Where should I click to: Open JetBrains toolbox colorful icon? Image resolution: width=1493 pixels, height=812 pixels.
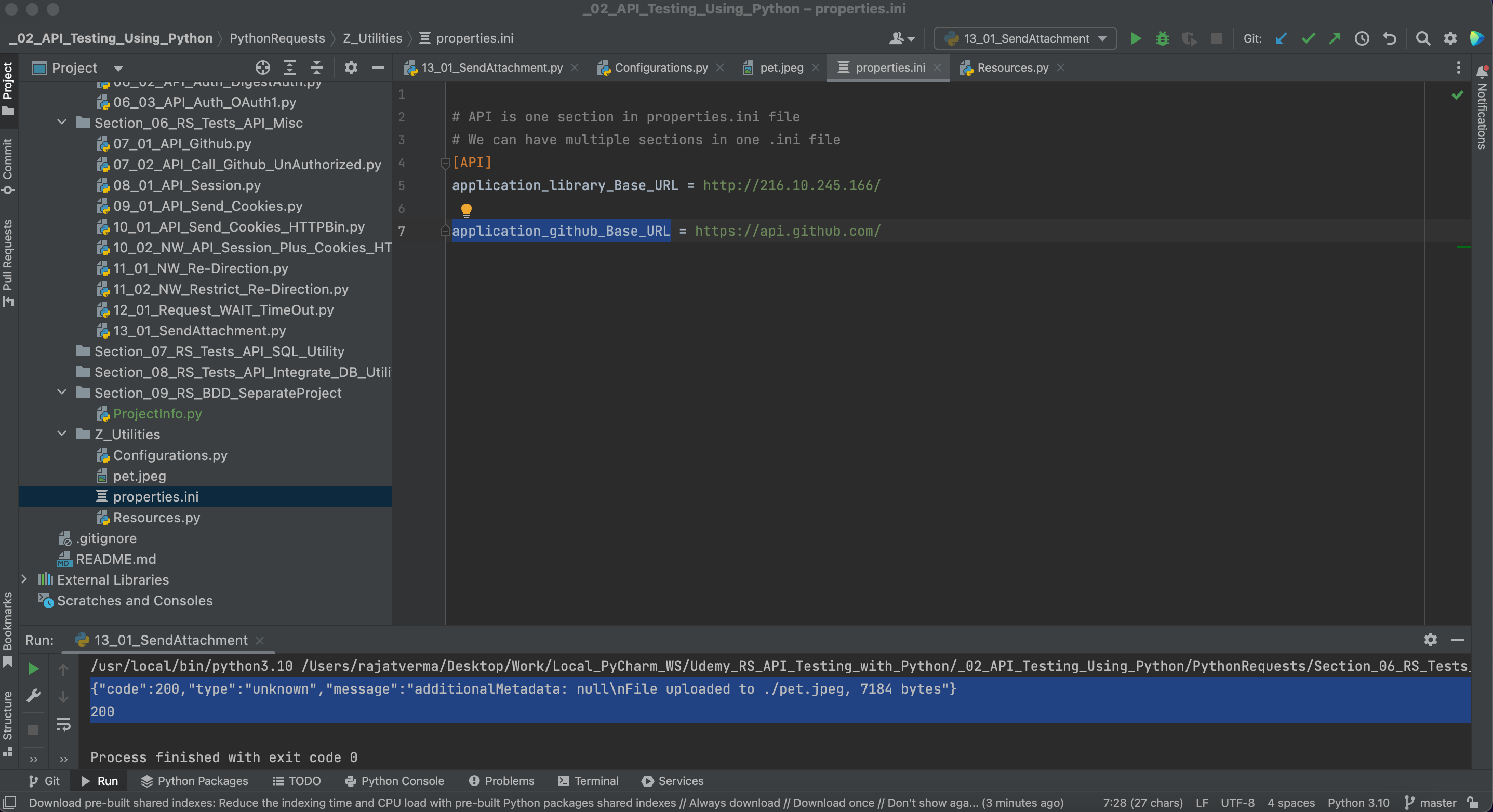click(1477, 38)
